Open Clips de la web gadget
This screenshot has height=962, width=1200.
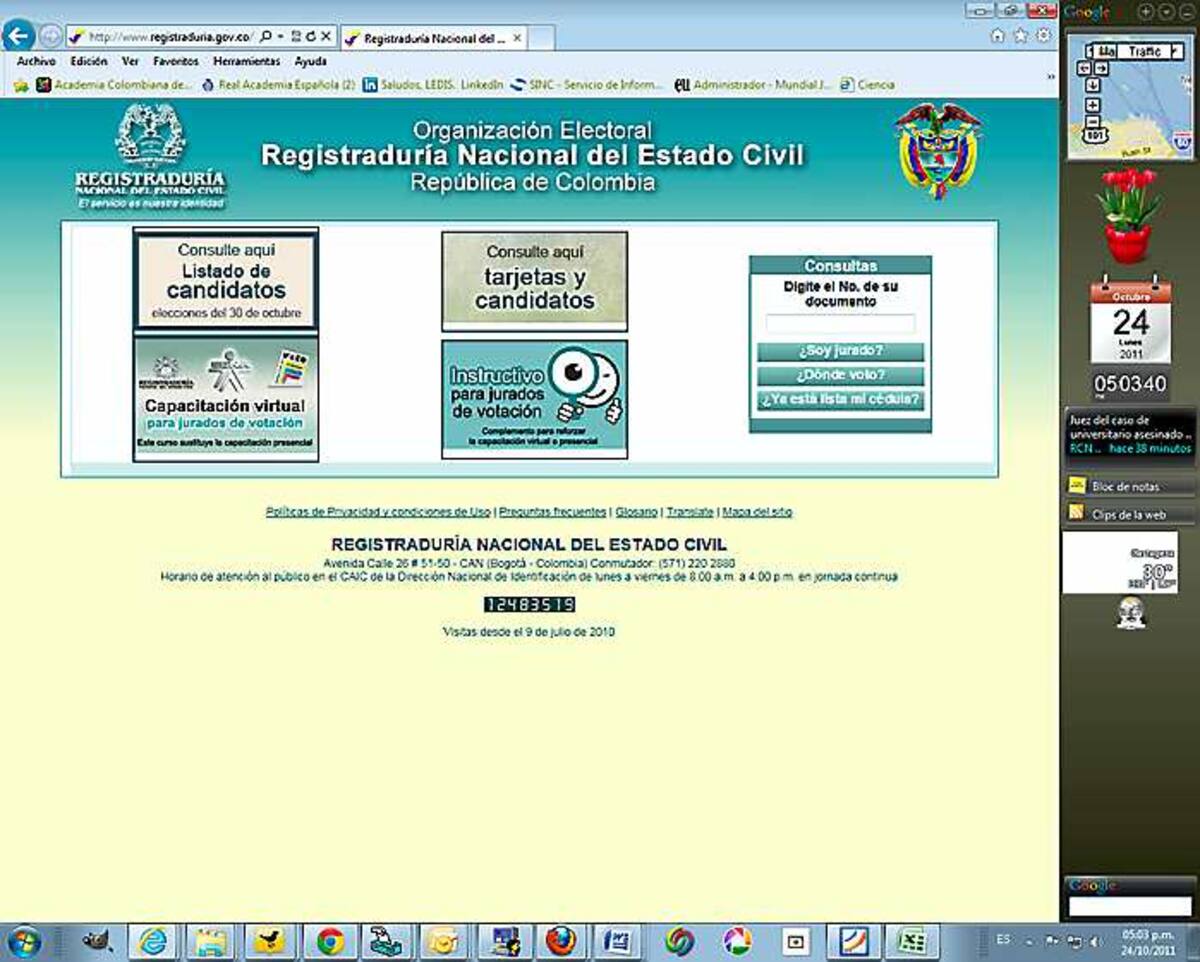point(1130,513)
